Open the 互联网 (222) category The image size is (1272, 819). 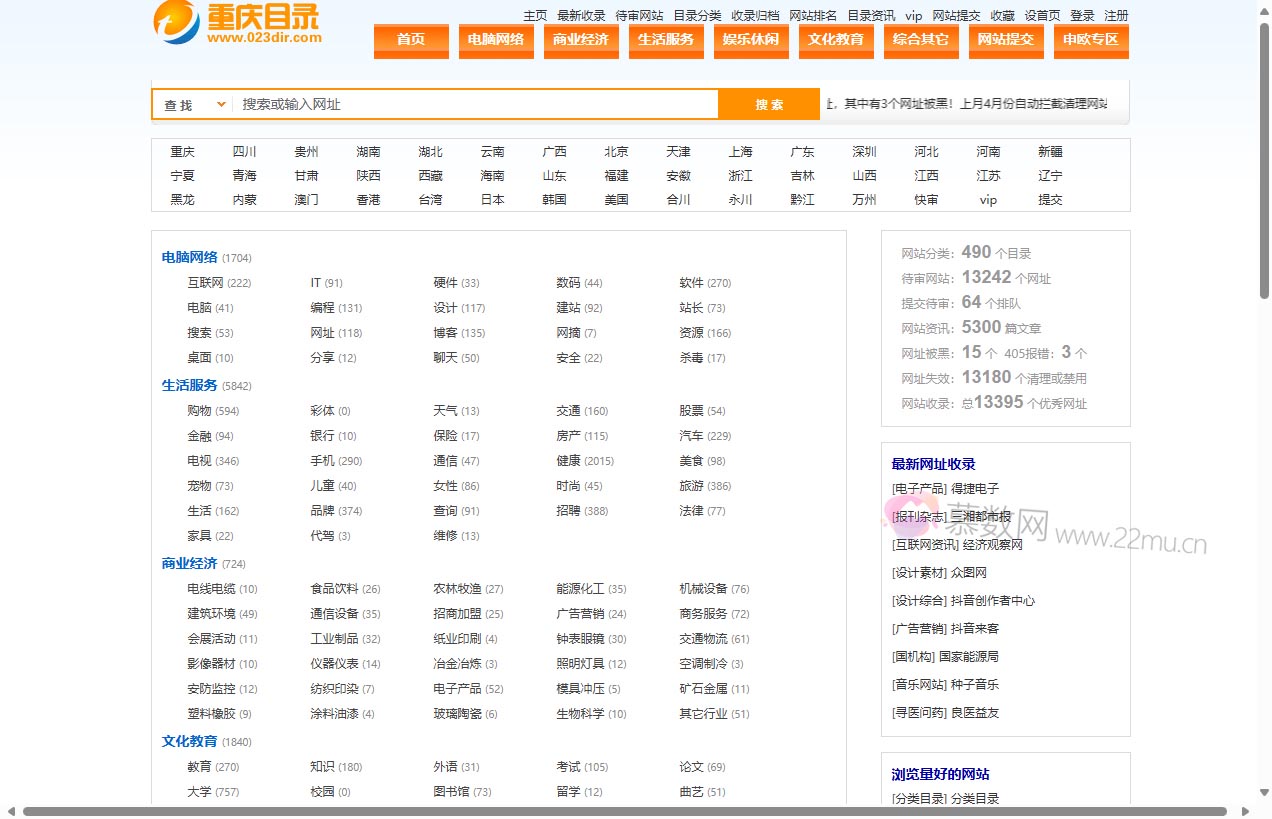click(206, 283)
